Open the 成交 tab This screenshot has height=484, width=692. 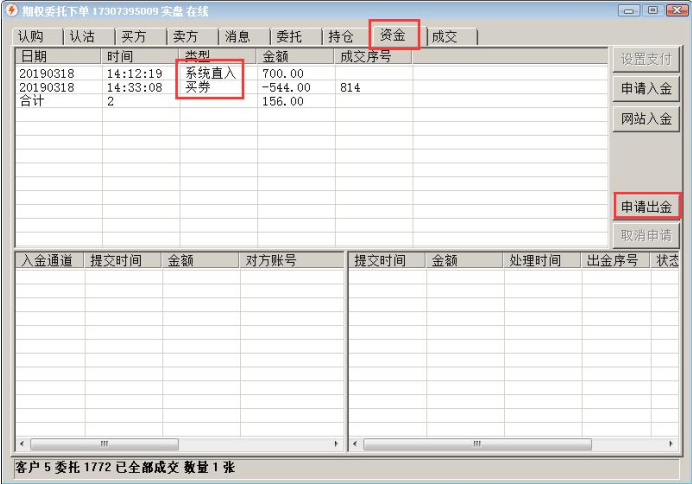(445, 36)
